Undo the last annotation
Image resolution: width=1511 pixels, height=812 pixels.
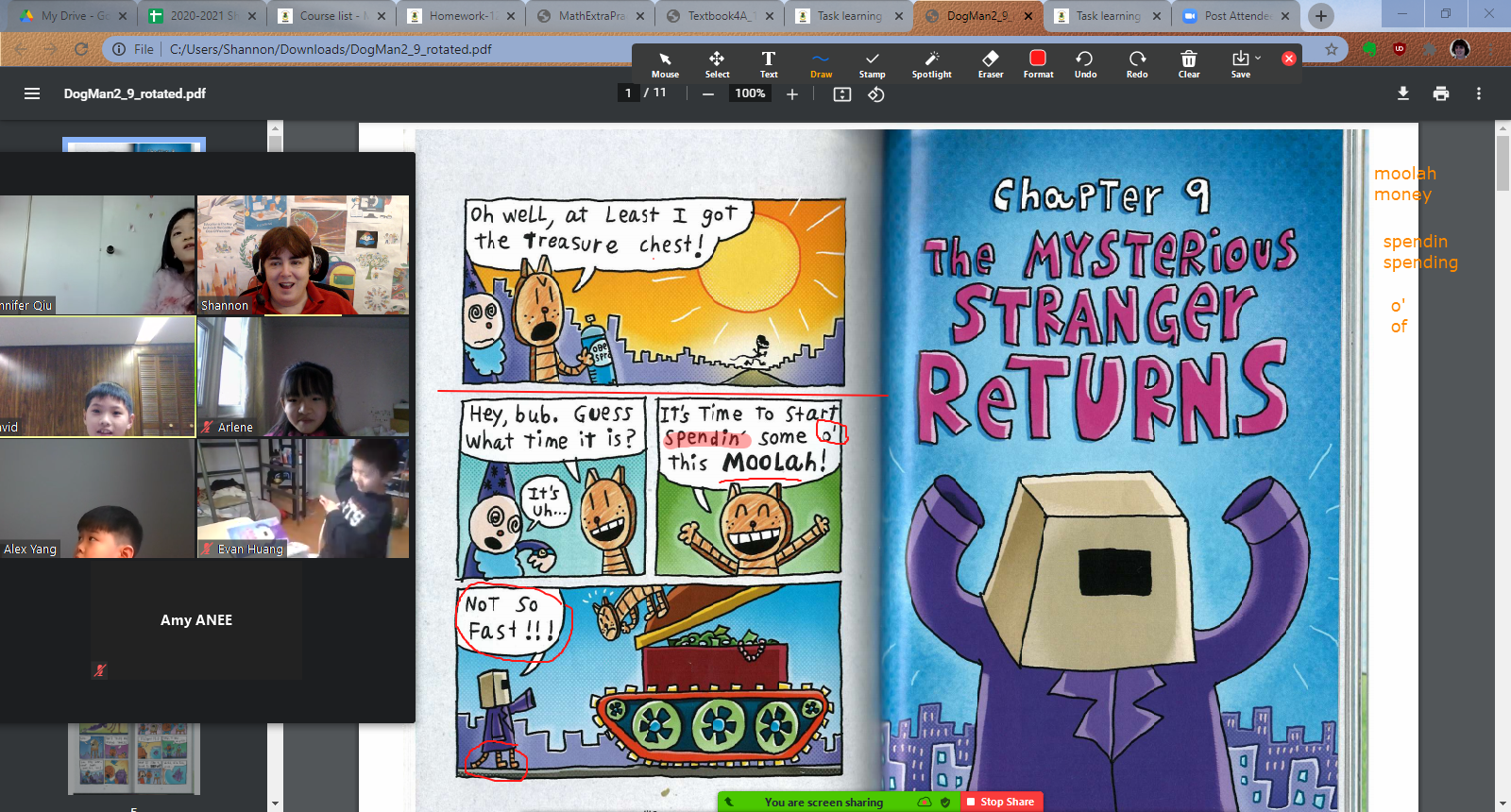click(1085, 64)
